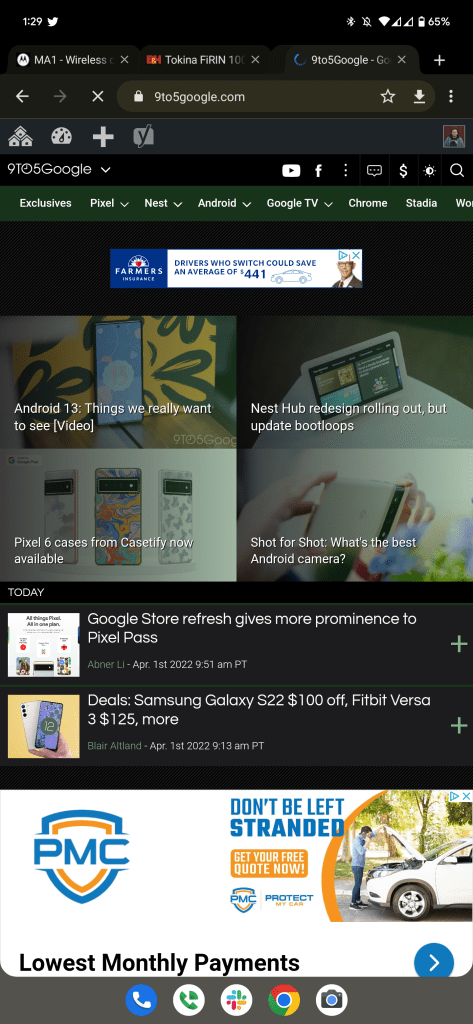Expand the 9TO5Google site switcher chevron
Screen dimensions: 473x1024
(x=106, y=170)
